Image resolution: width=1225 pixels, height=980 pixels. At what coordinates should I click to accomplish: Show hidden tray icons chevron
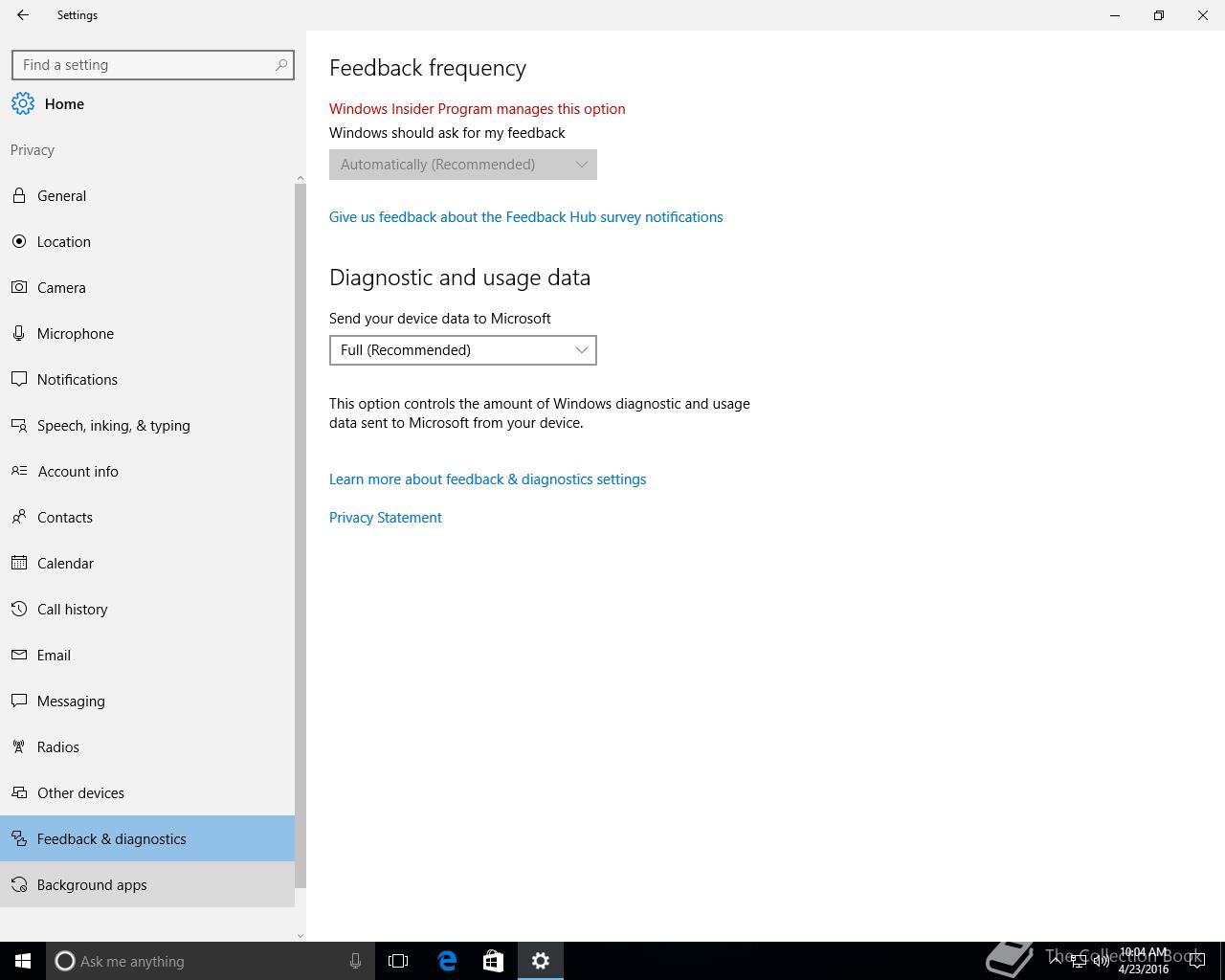click(x=1055, y=961)
